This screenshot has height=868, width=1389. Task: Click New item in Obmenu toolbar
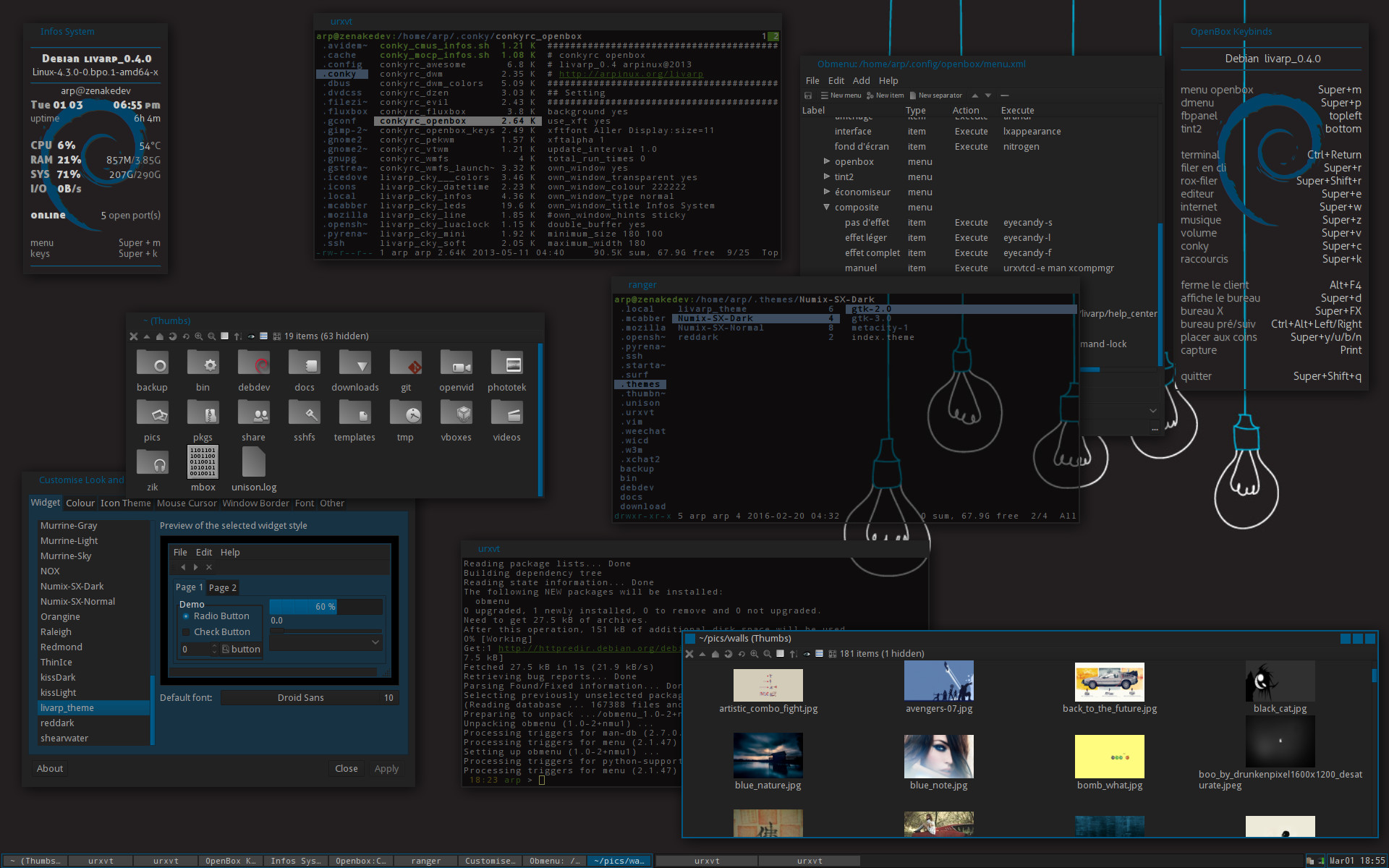coord(885,95)
